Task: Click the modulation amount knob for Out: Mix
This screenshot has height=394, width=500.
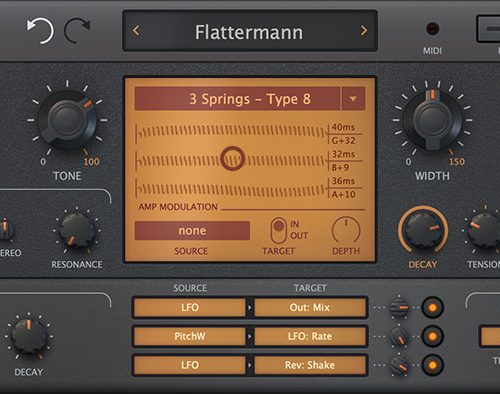Action: 399,307
